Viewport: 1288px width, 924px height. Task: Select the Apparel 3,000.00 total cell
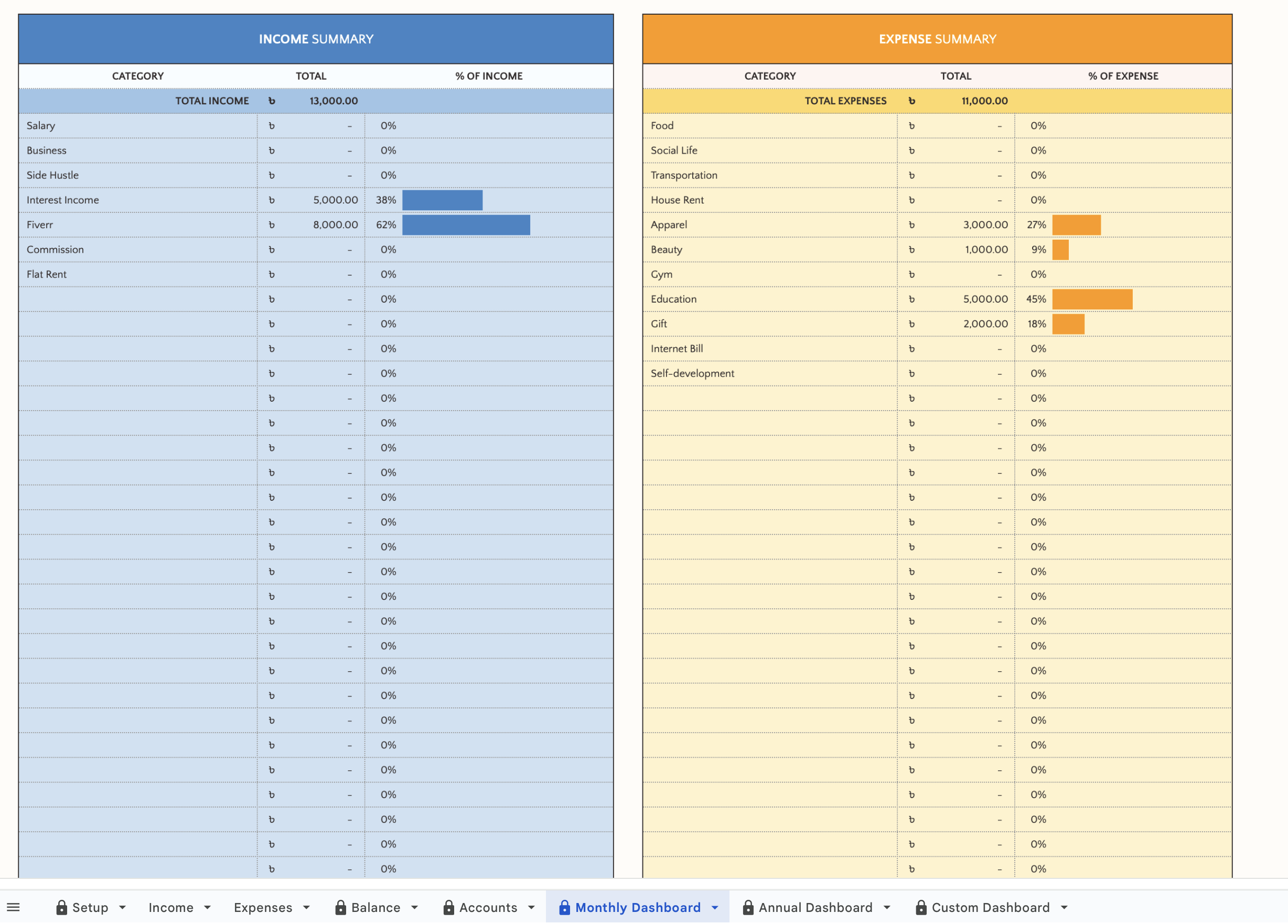point(984,224)
